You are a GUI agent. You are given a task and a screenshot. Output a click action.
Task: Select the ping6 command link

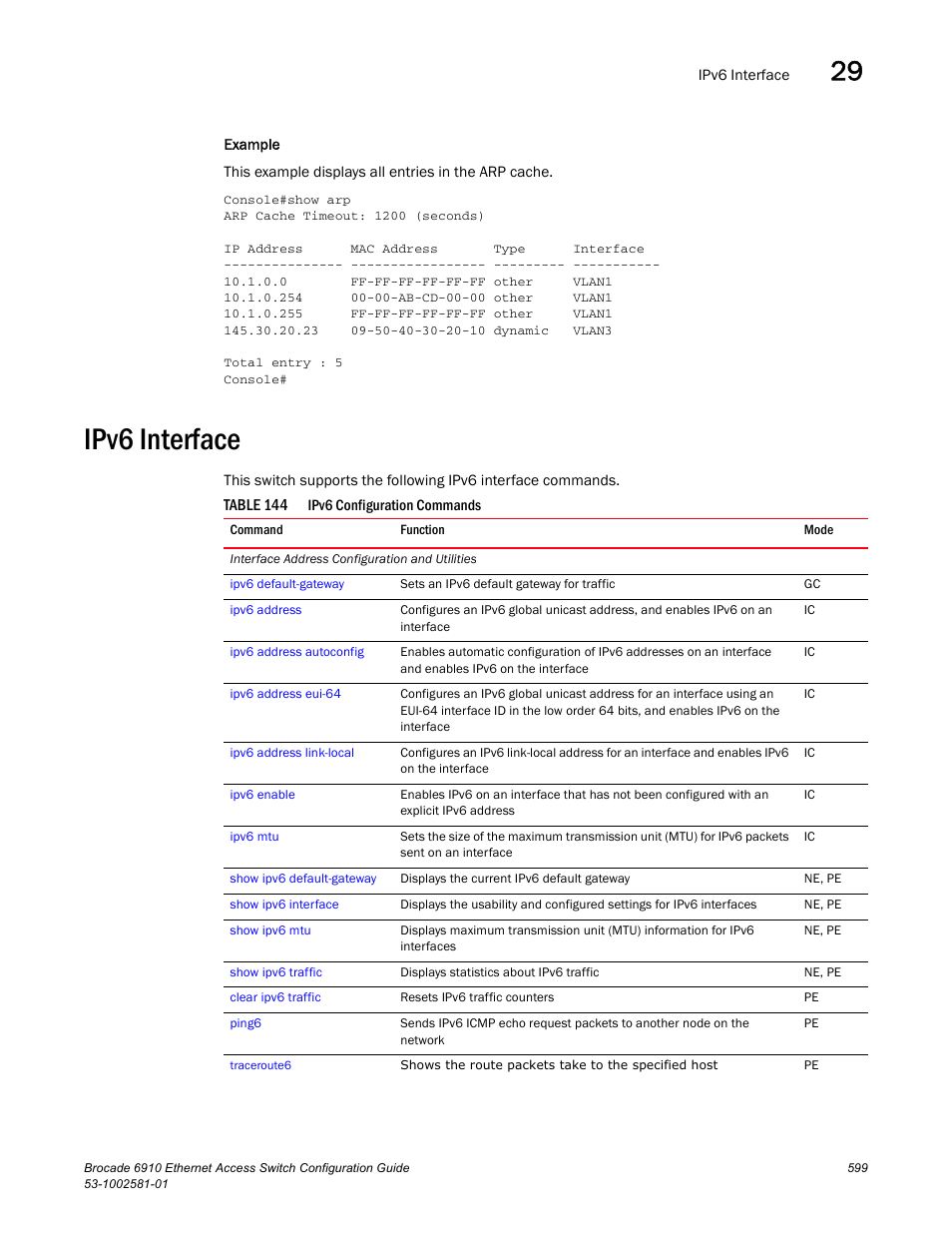pos(245,1023)
